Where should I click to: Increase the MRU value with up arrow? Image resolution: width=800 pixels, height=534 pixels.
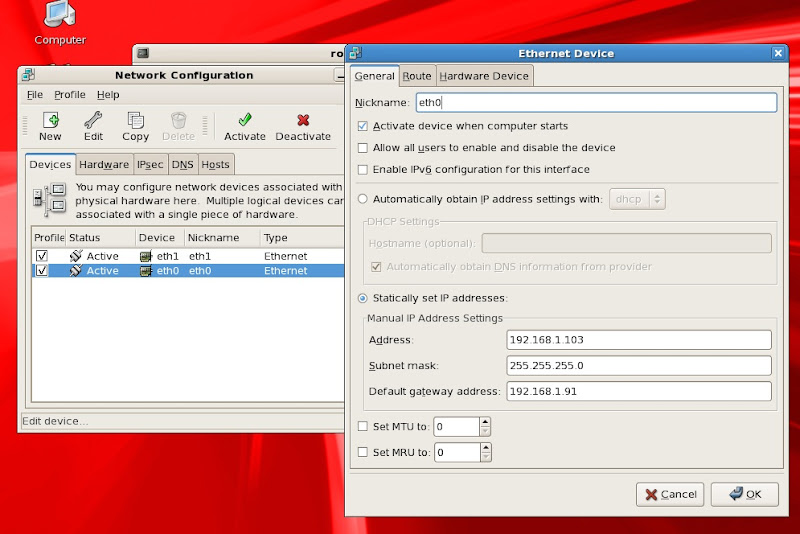(x=486, y=447)
